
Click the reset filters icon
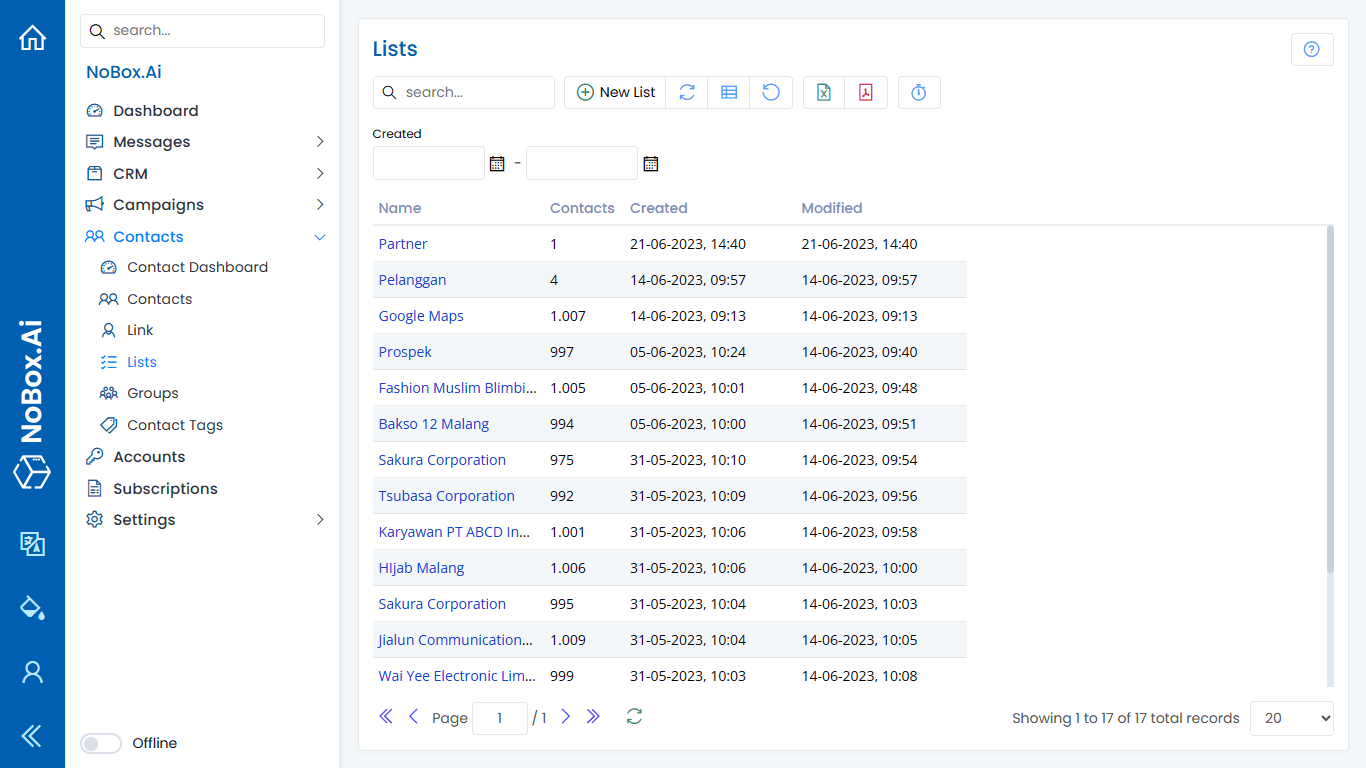771,92
